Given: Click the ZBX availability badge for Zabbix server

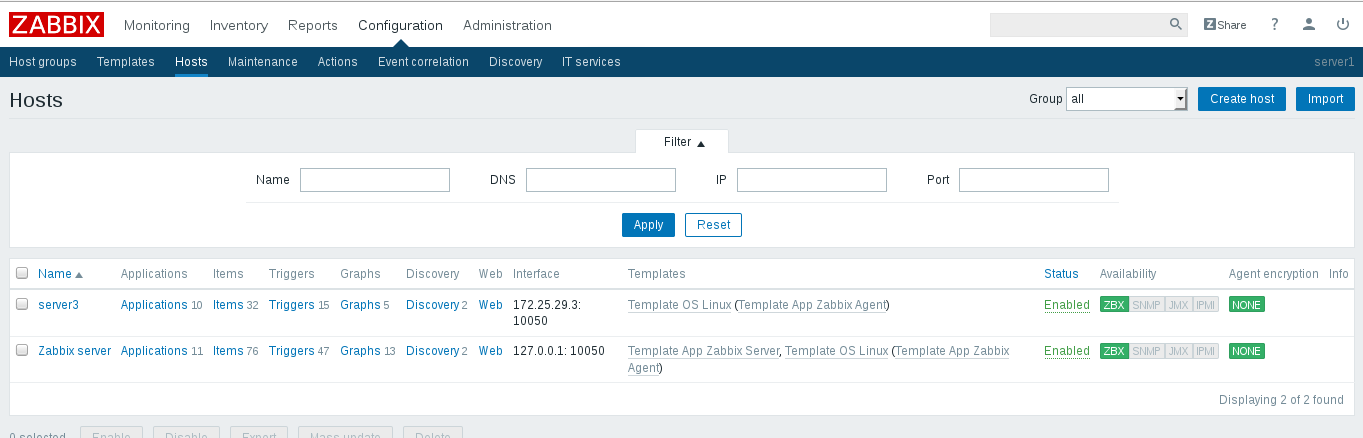Looking at the screenshot, I should click(x=1113, y=351).
